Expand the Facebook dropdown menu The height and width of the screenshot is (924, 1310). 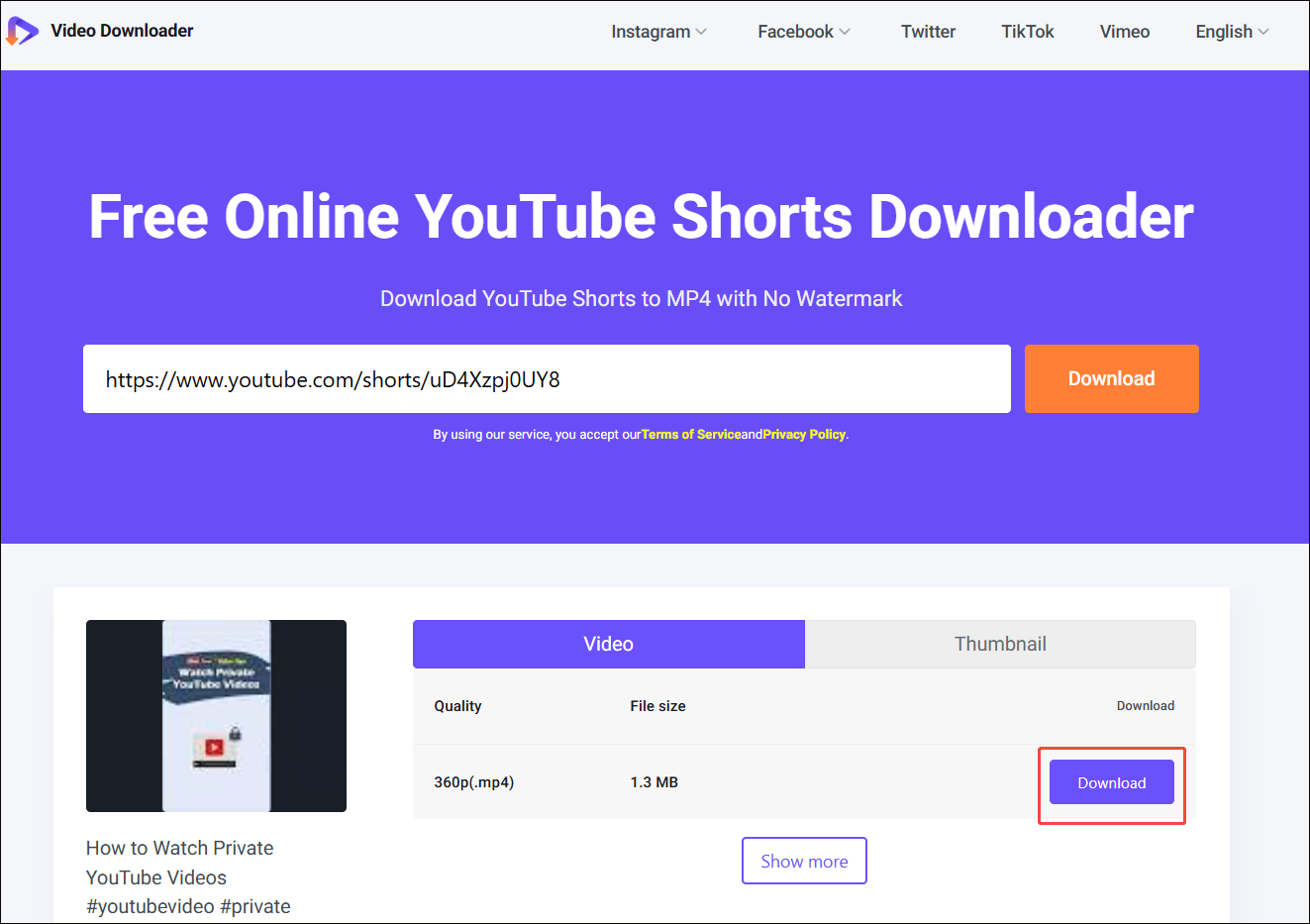pos(804,32)
